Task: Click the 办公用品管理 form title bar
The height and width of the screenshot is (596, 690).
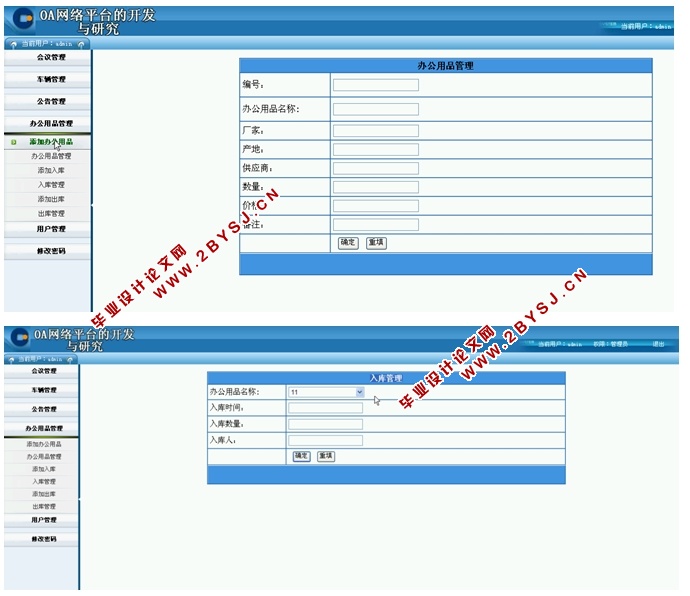Action: (x=446, y=66)
